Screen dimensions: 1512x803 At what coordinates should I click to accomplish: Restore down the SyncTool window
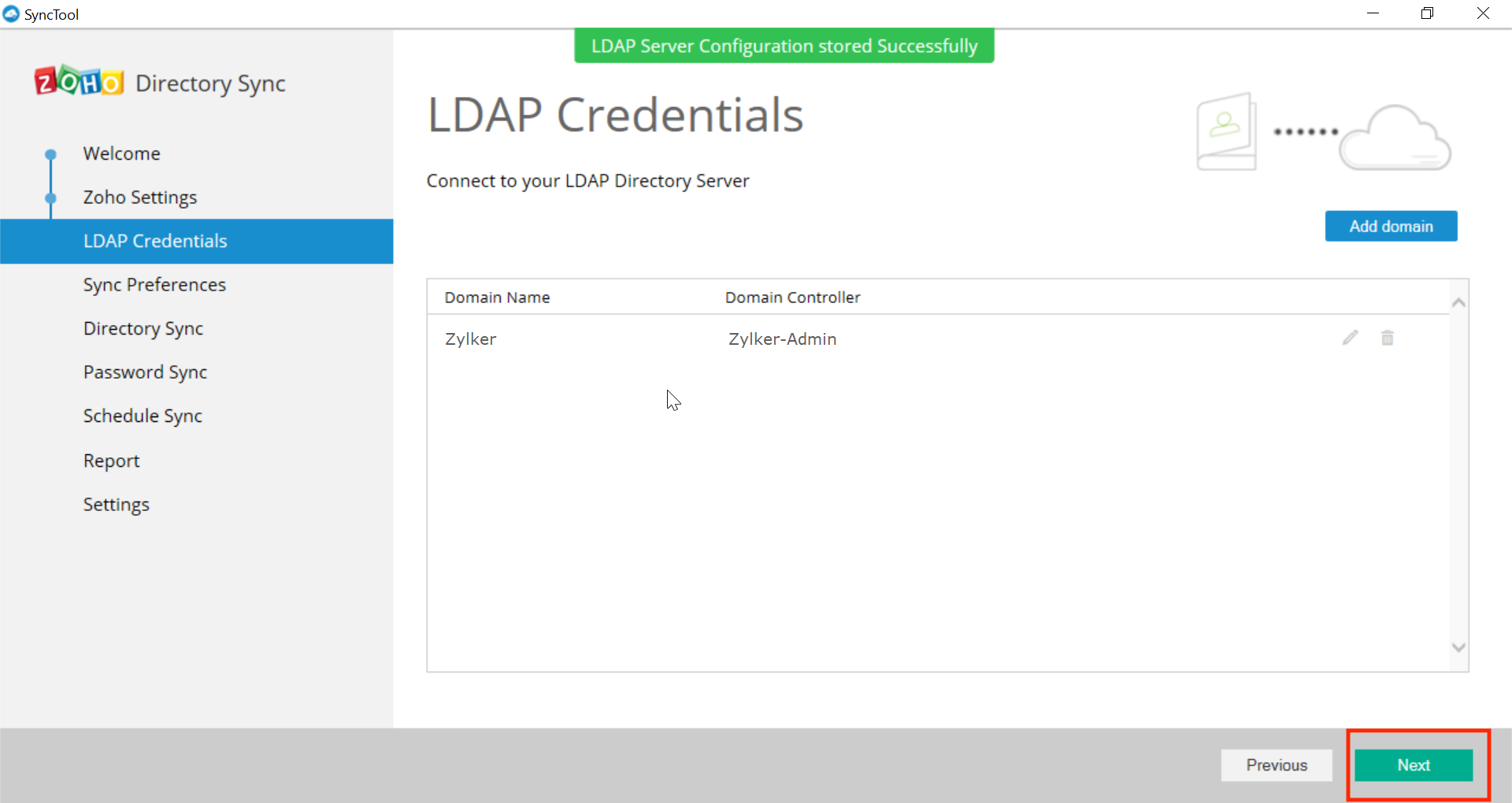click(x=1428, y=13)
